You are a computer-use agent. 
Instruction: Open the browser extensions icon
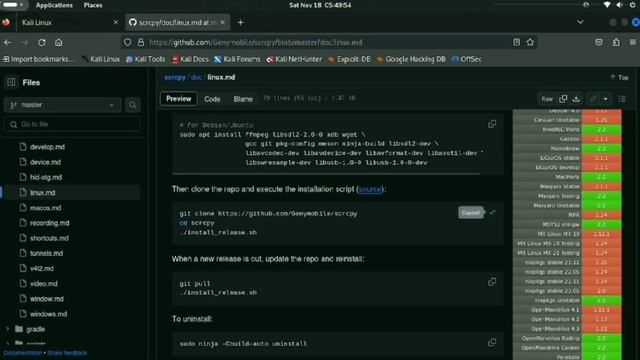(x=616, y=42)
